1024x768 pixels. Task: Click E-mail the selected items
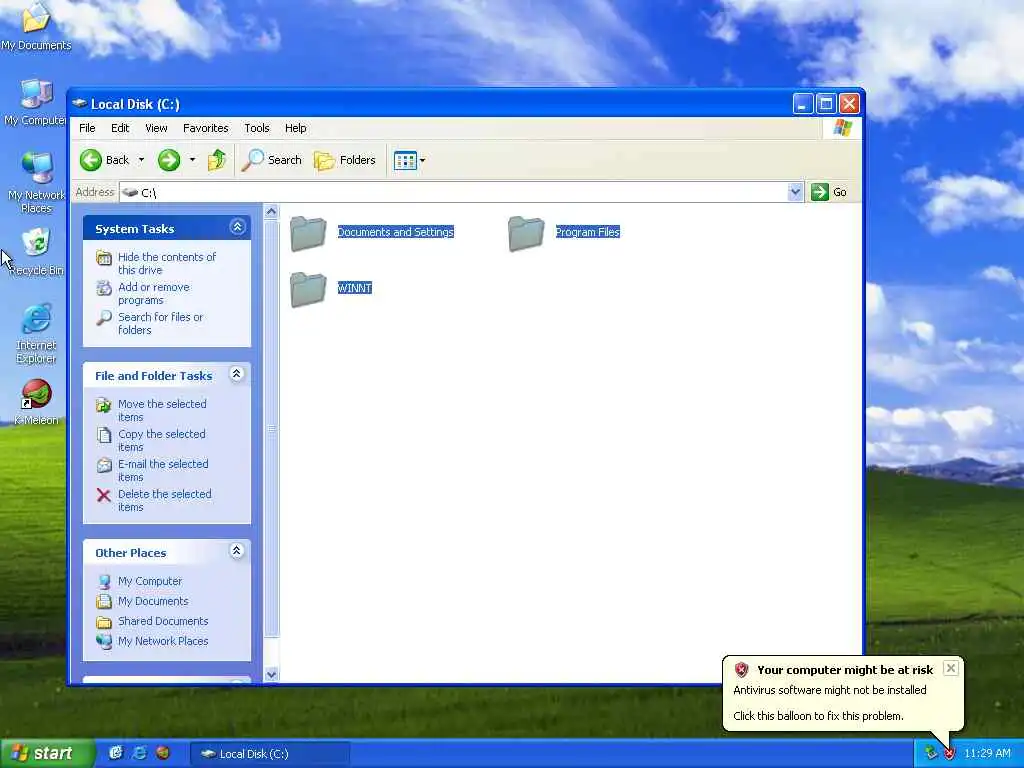163,470
